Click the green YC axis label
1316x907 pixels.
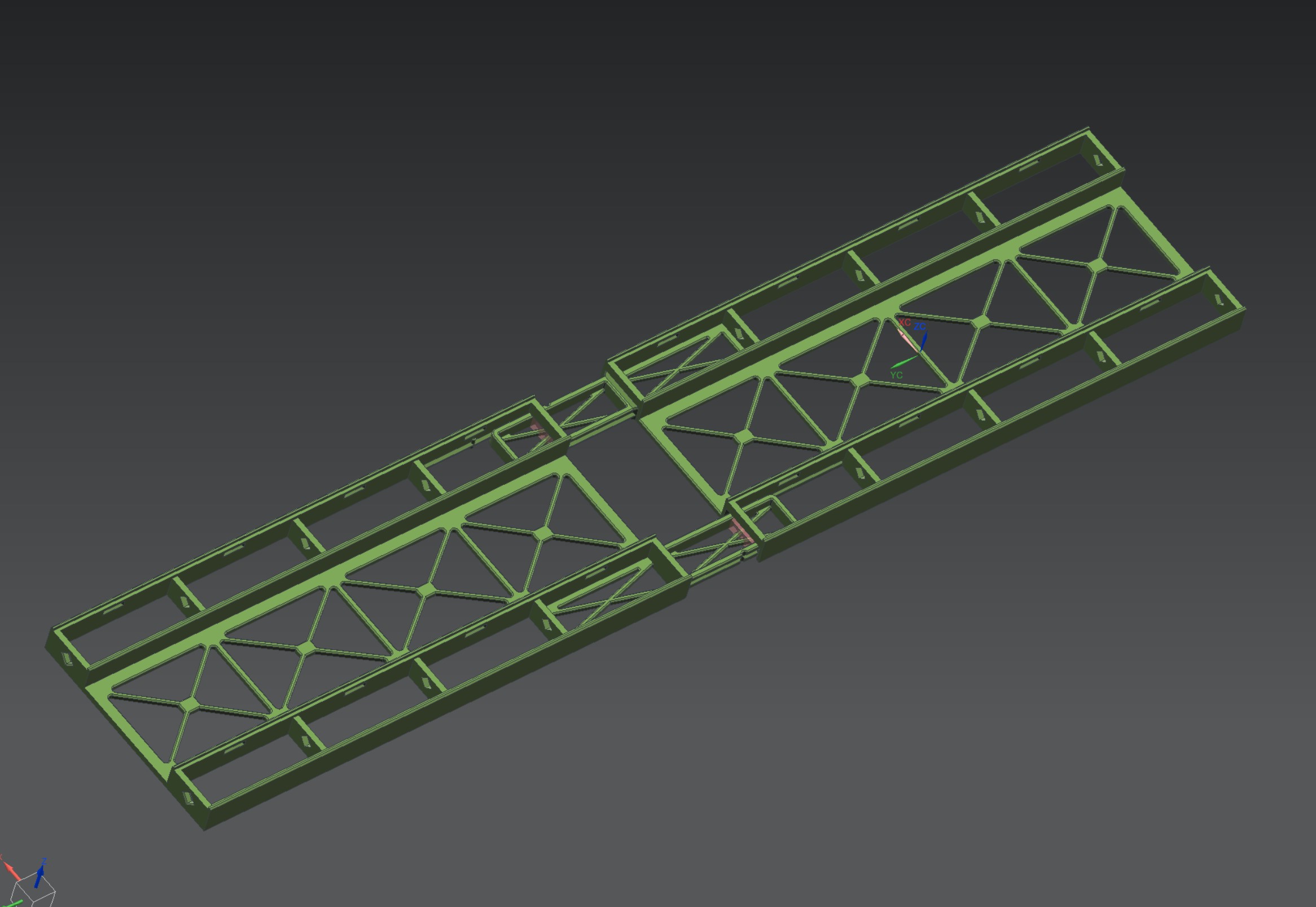tap(896, 375)
